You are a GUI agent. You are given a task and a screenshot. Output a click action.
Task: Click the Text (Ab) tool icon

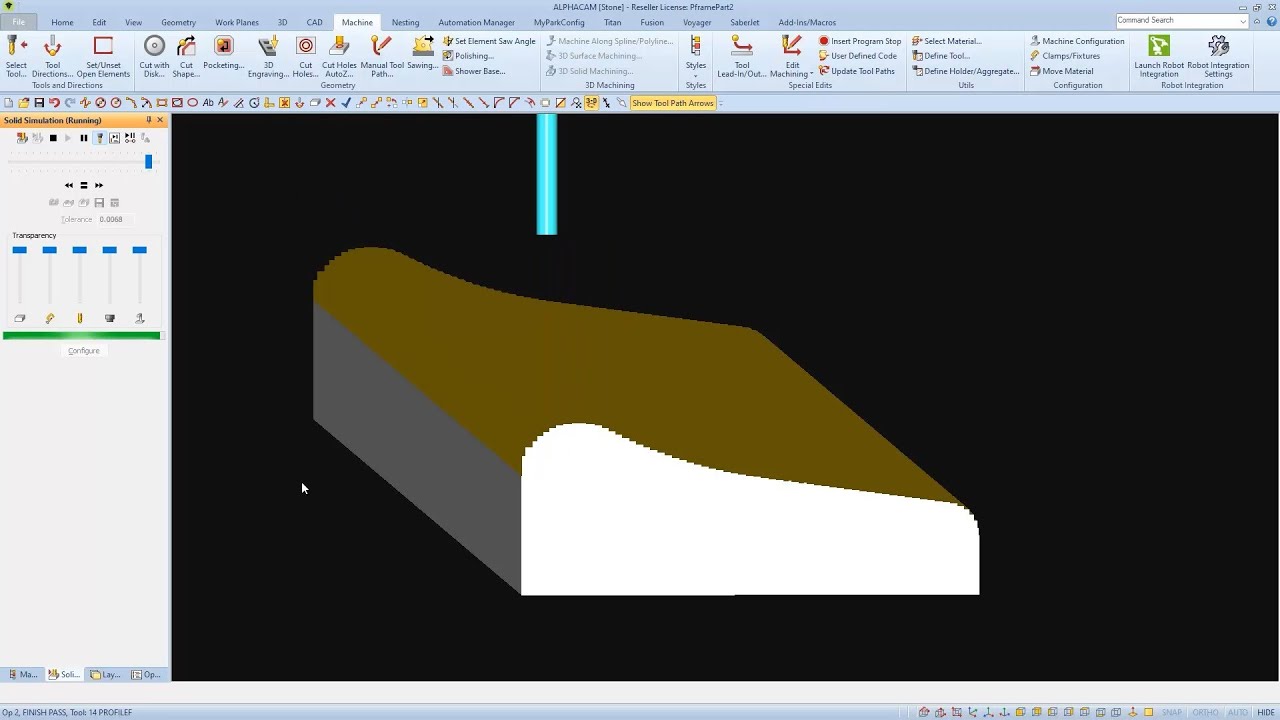point(208,103)
